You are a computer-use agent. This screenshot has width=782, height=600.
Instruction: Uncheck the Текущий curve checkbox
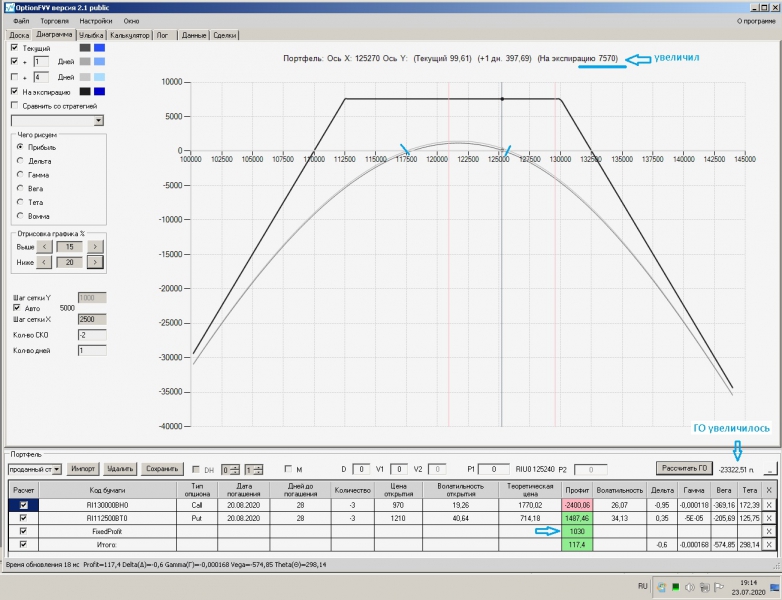click(x=14, y=48)
